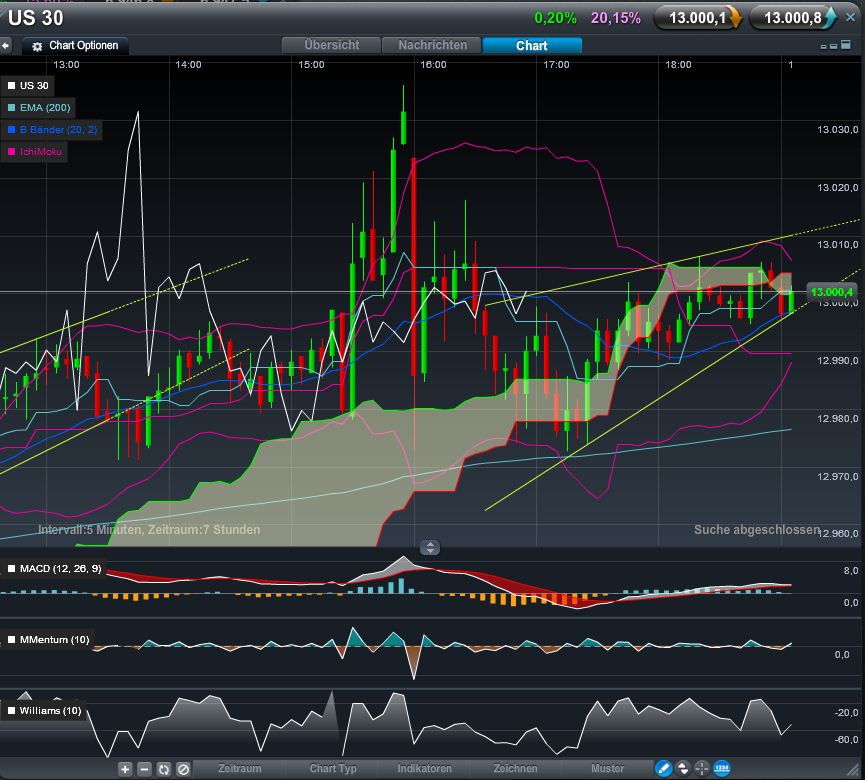Select the smallest window size icon
This screenshot has height=780, width=865.
point(824,47)
